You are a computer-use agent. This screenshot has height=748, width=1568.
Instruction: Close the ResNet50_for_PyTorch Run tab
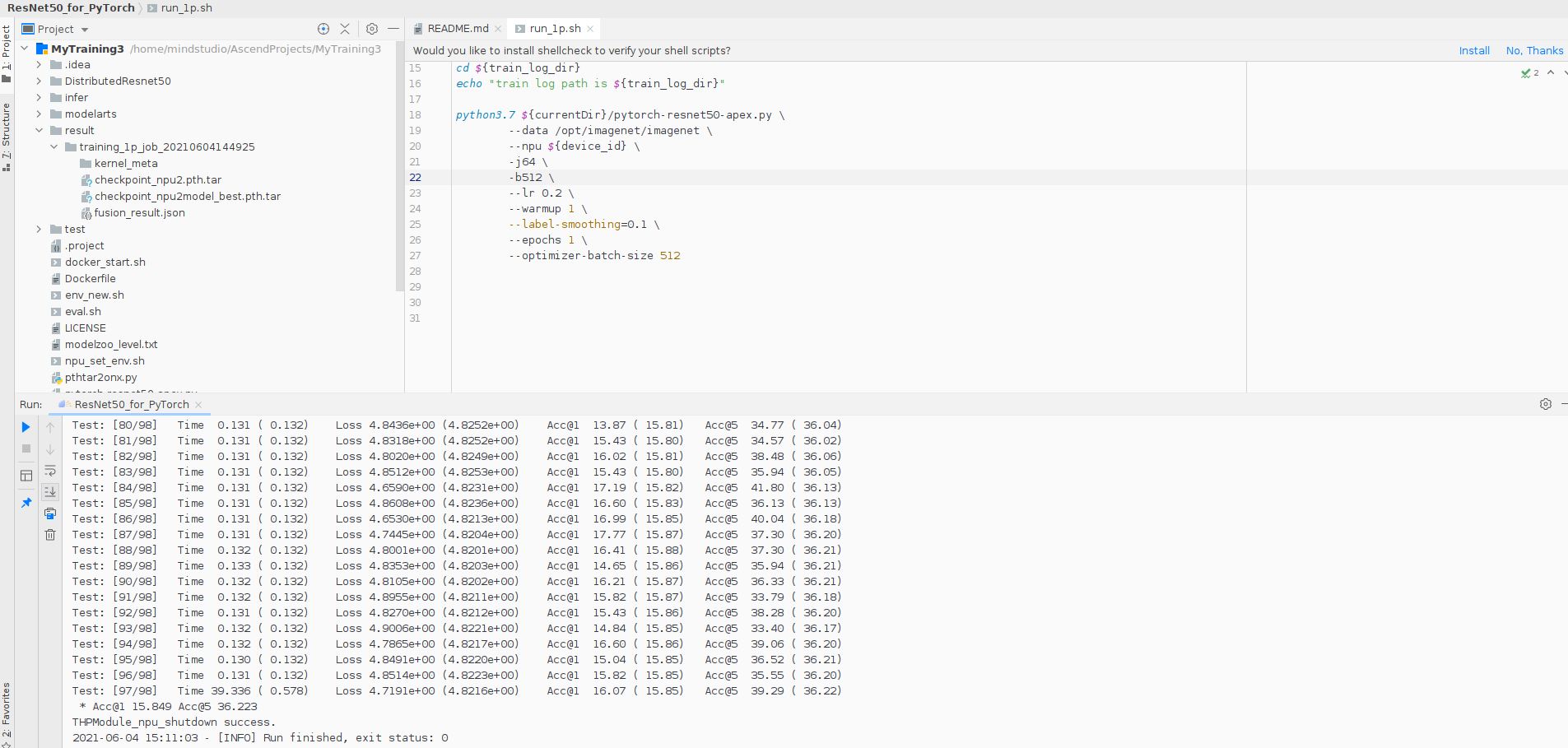198,405
